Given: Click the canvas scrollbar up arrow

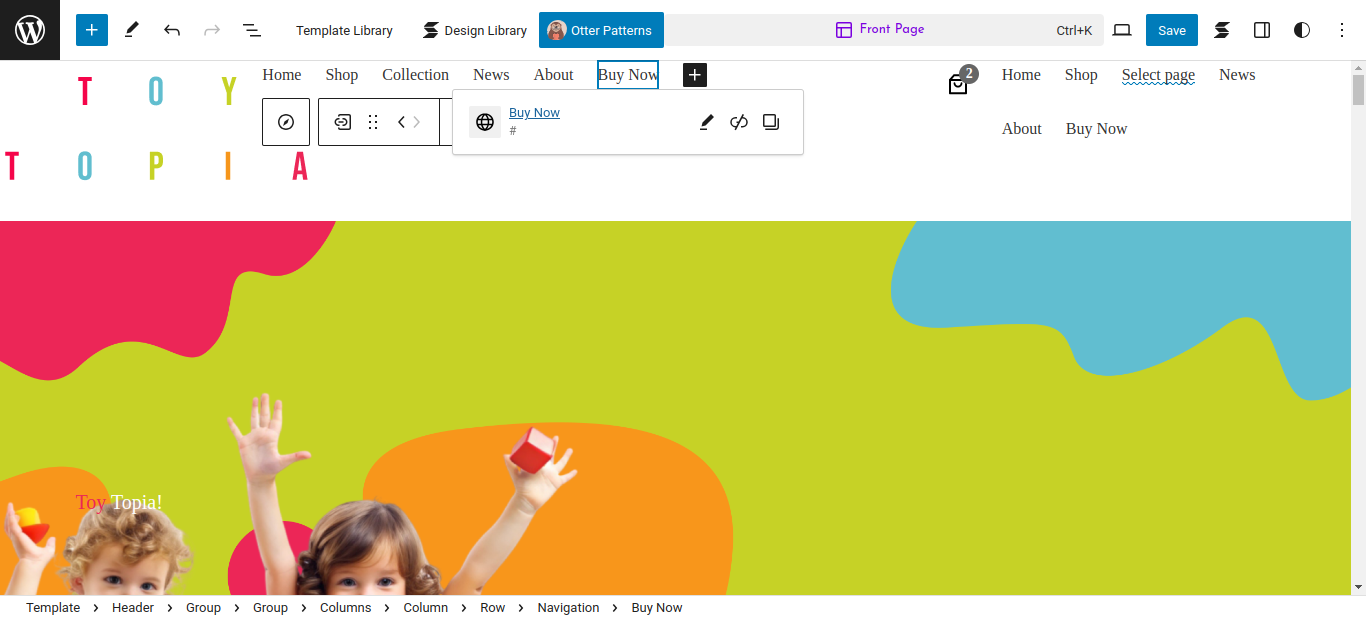Looking at the screenshot, I should [x=1358, y=68].
